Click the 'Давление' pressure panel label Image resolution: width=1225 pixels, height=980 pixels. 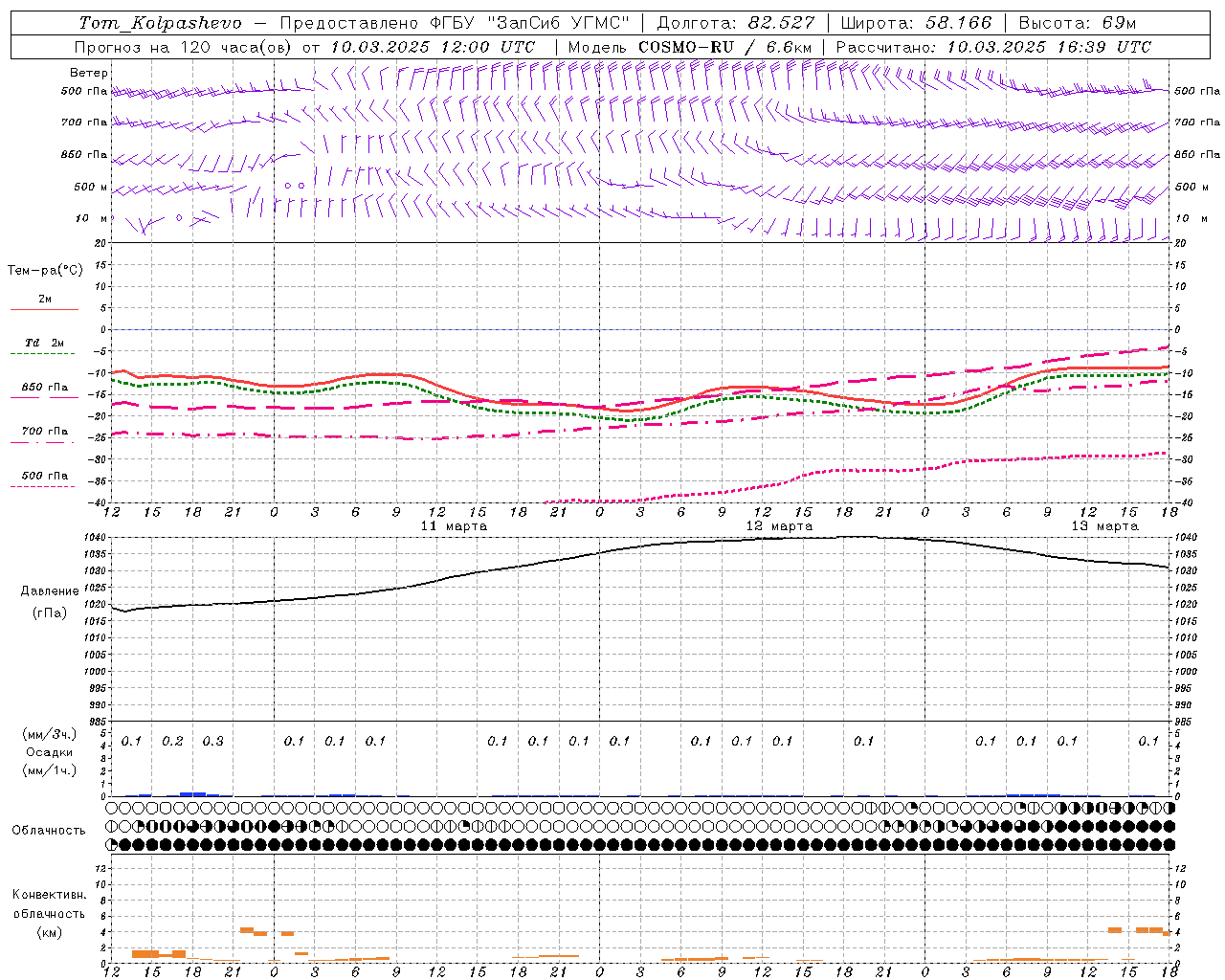click(50, 591)
